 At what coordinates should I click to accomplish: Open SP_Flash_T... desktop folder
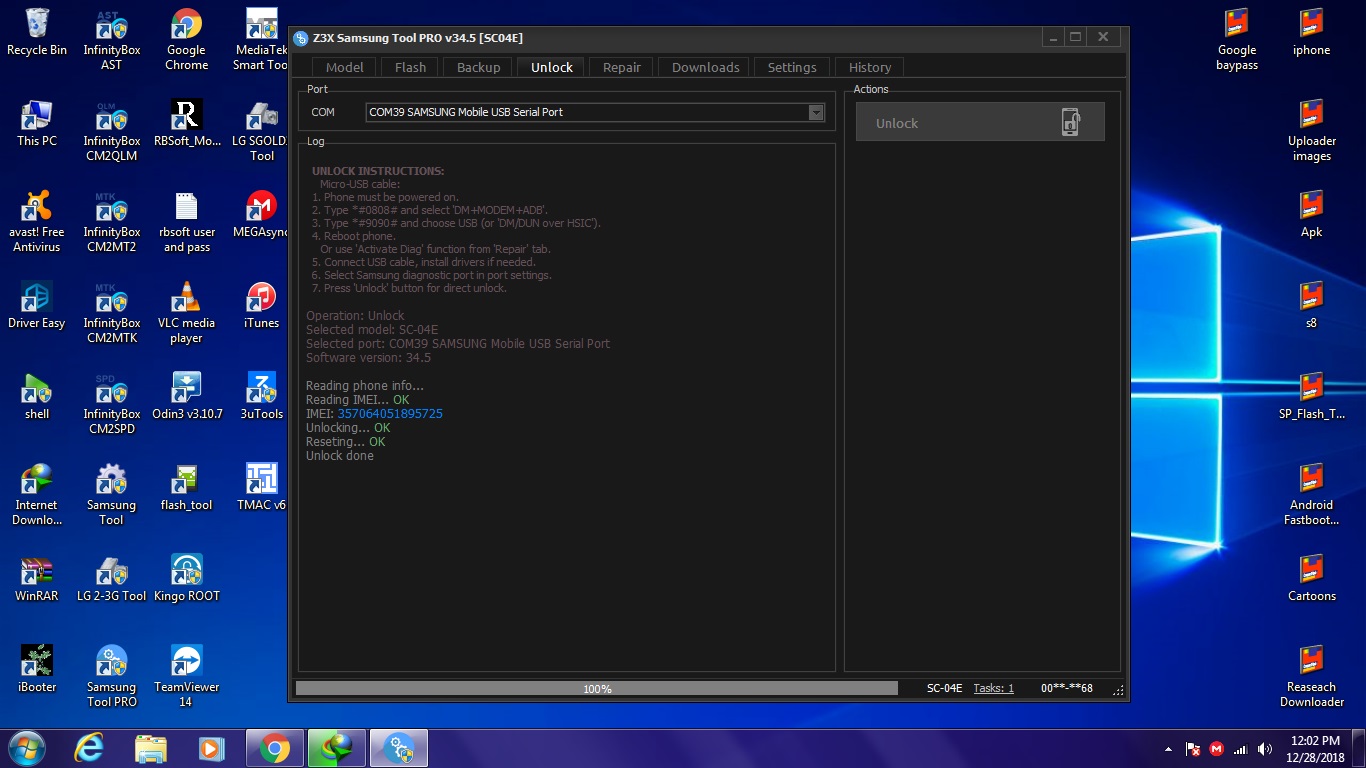point(1311,397)
